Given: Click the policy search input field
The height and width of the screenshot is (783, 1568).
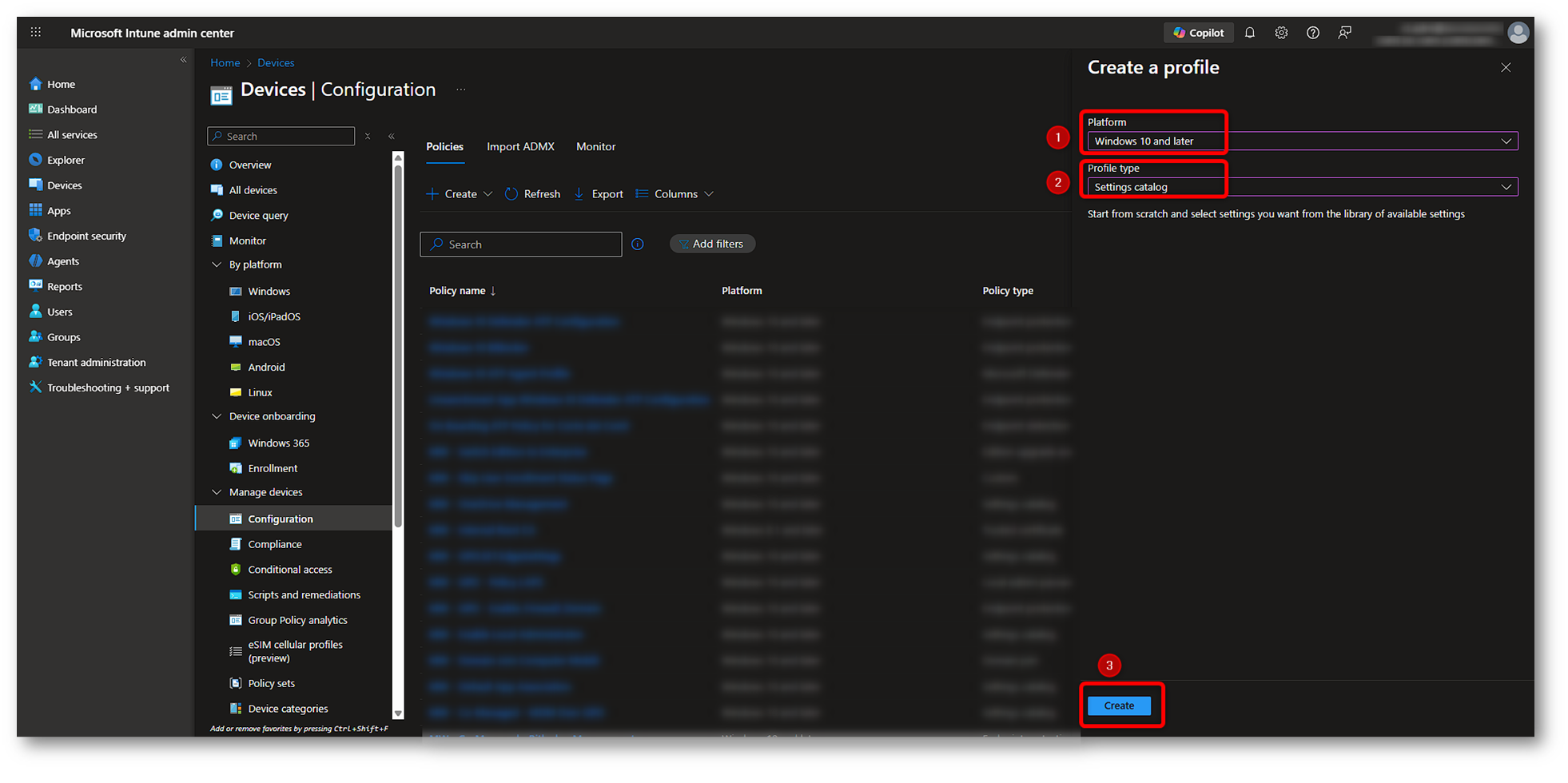Looking at the screenshot, I should [x=527, y=244].
